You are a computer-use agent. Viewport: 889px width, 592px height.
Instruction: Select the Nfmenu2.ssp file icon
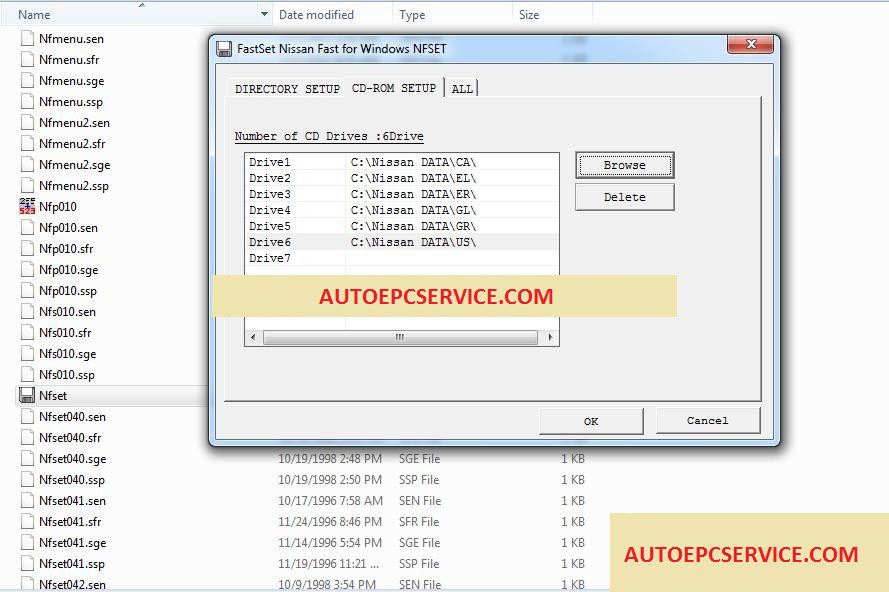[x=27, y=185]
